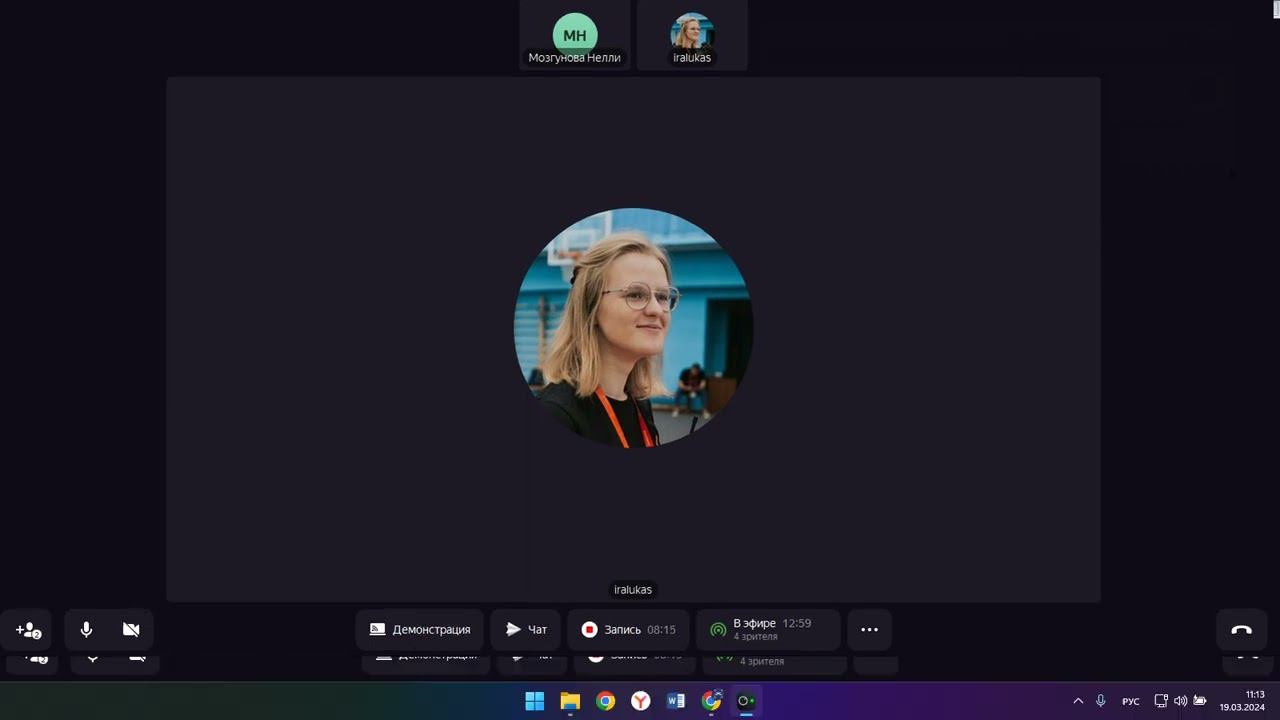Toggle the camera on
This screenshot has height=720, width=1280.
tap(131, 630)
